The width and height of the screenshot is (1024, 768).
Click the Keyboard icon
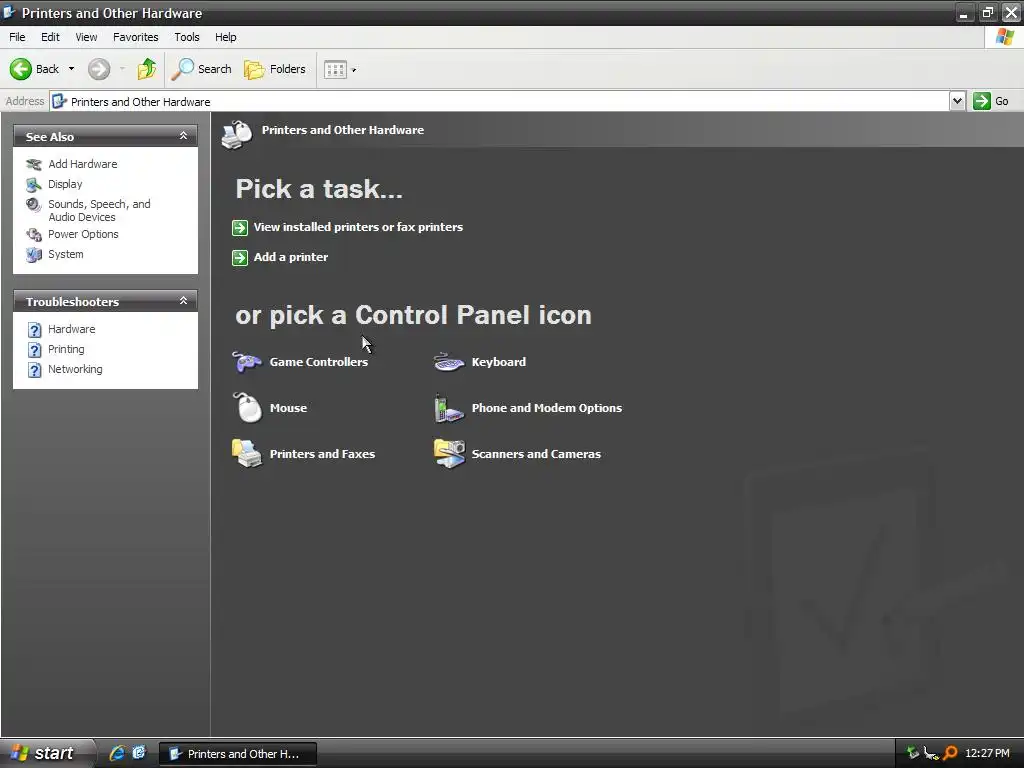(x=449, y=361)
